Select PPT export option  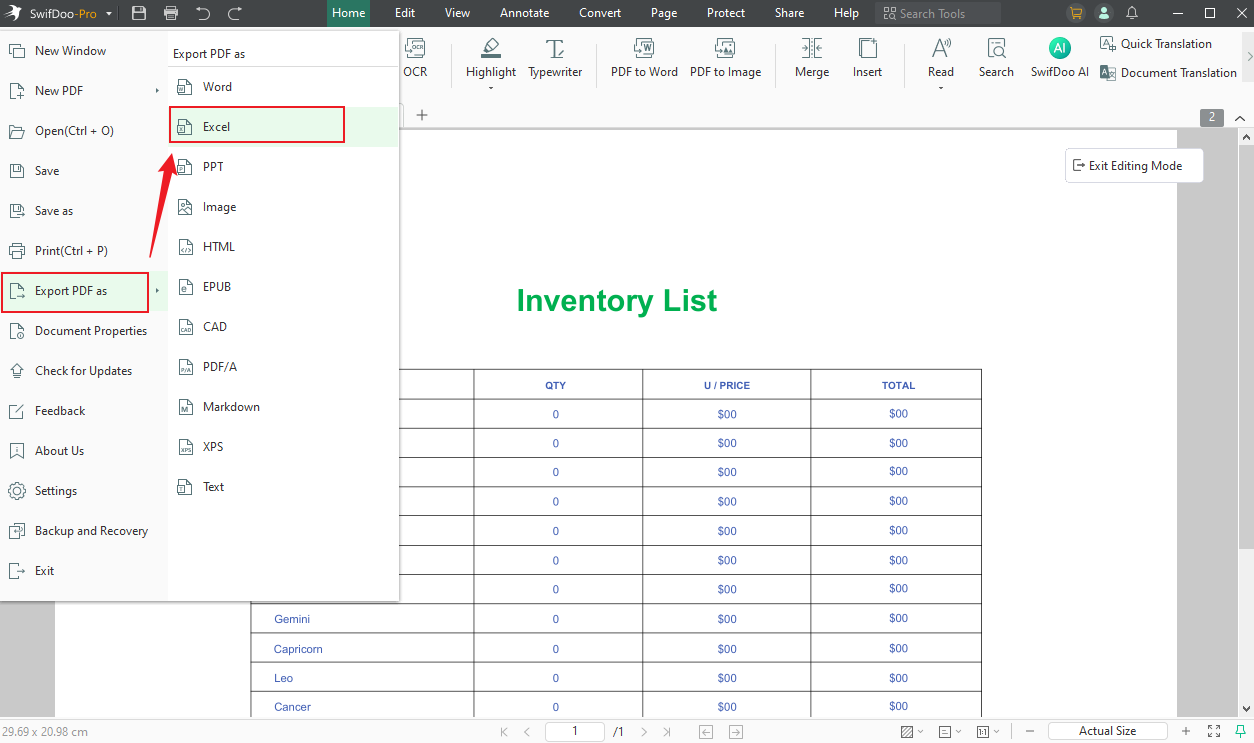point(283,167)
